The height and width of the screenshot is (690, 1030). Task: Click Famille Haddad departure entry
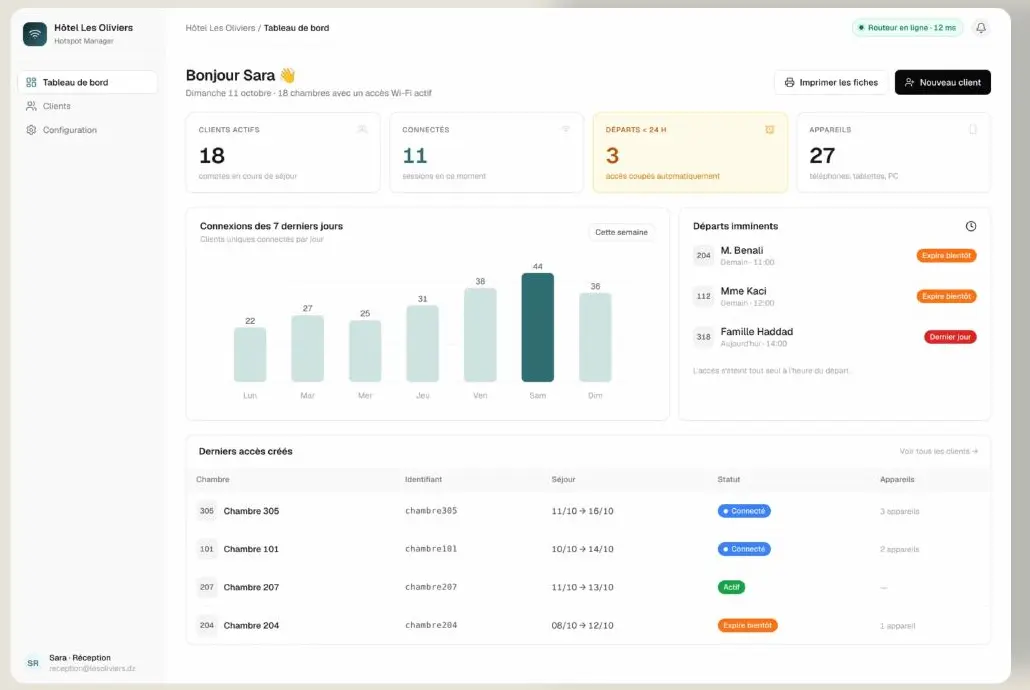834,337
